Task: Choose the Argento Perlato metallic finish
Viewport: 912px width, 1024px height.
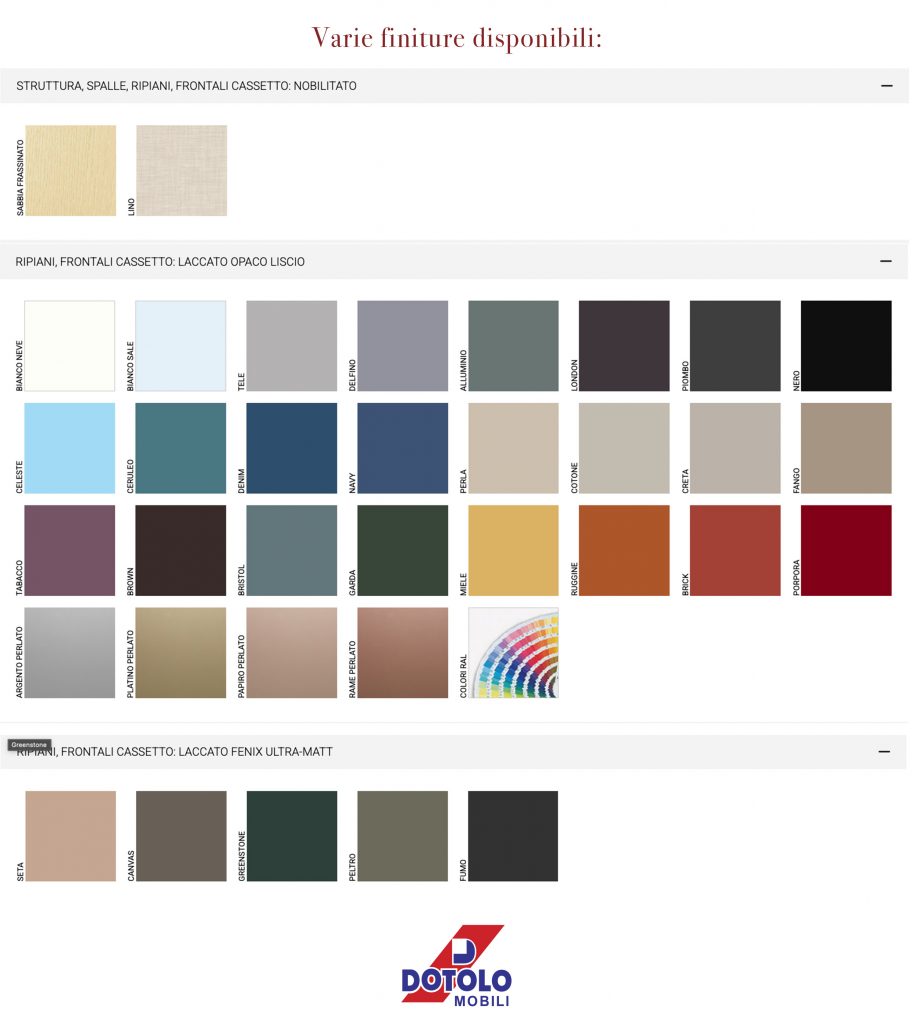Action: 70,653
